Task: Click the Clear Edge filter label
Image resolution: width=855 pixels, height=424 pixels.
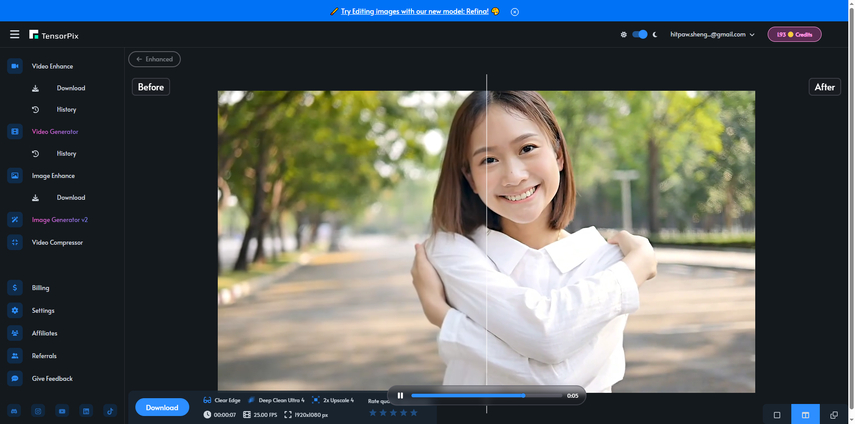Action: [227, 400]
